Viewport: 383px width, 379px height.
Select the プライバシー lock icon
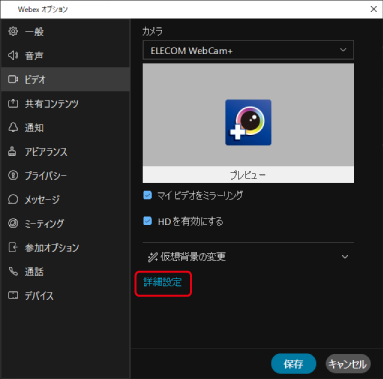13,175
